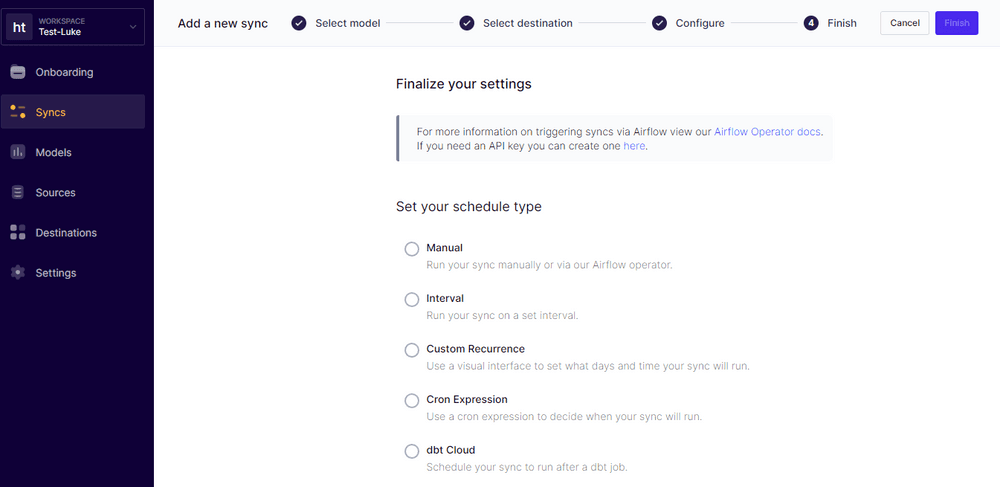Image resolution: width=1000 pixels, height=487 pixels.
Task: Click the Select model step checkmark
Action: pos(299,23)
